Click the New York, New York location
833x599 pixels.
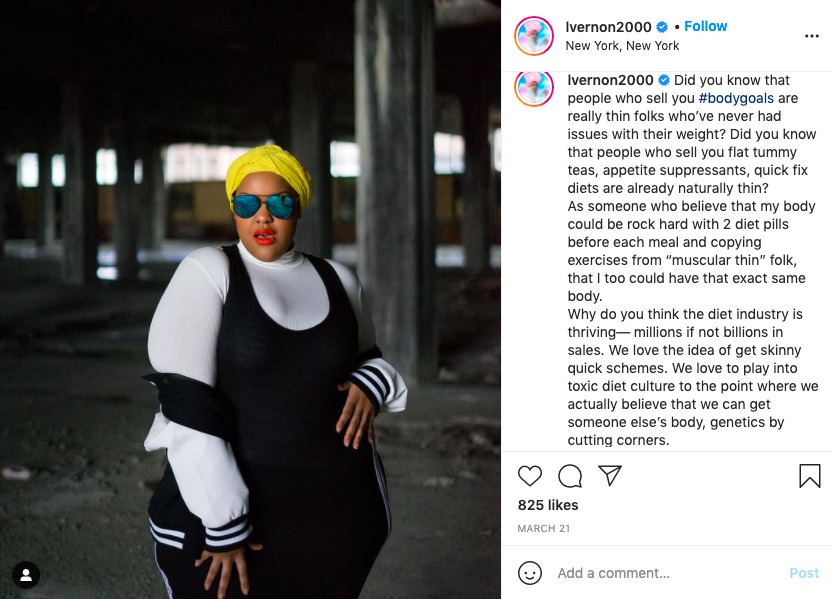(622, 46)
